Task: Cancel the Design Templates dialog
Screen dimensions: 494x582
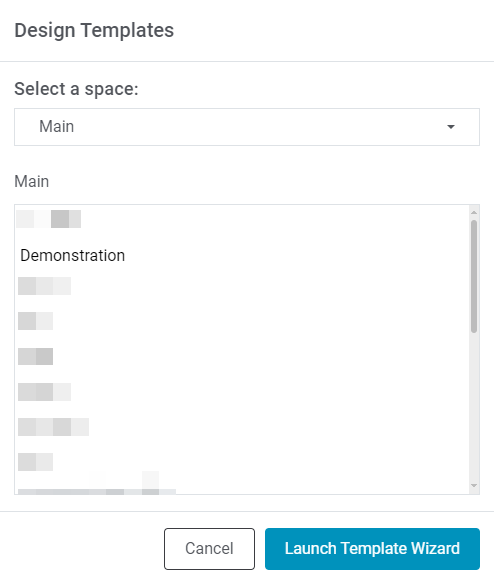Action: [x=209, y=549]
